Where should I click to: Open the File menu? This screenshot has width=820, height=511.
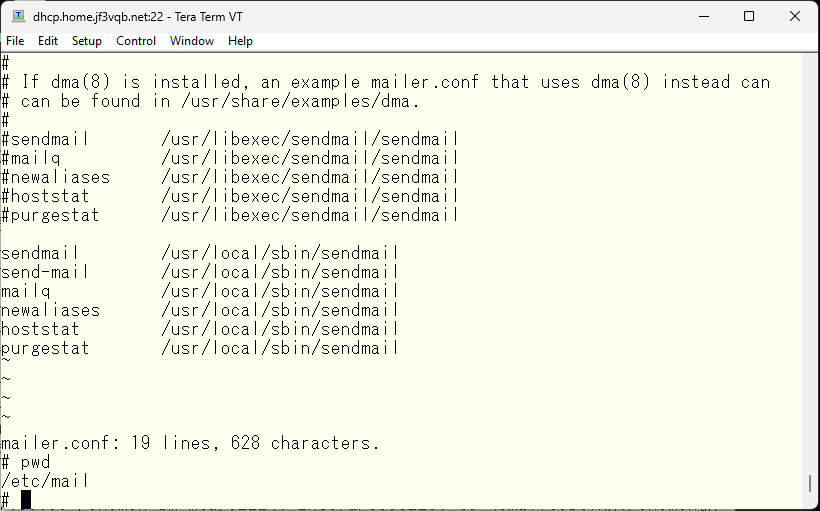tap(15, 41)
